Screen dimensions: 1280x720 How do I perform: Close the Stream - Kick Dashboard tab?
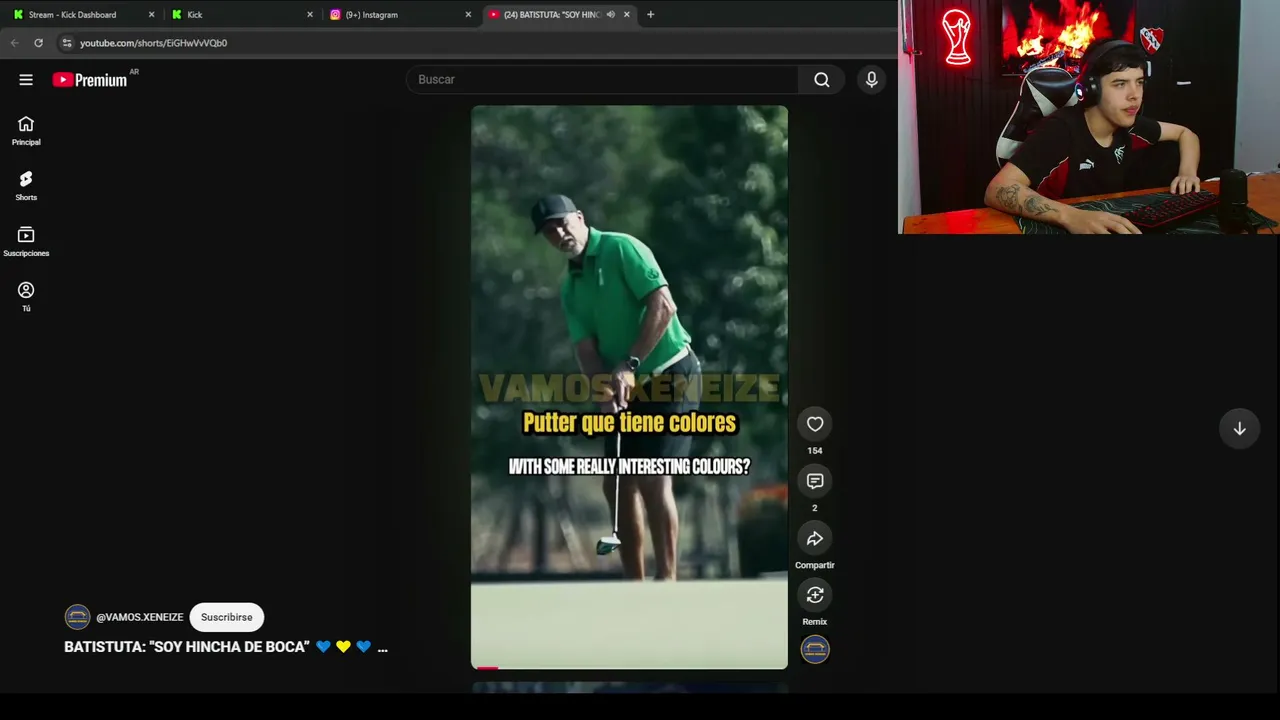pos(152,14)
